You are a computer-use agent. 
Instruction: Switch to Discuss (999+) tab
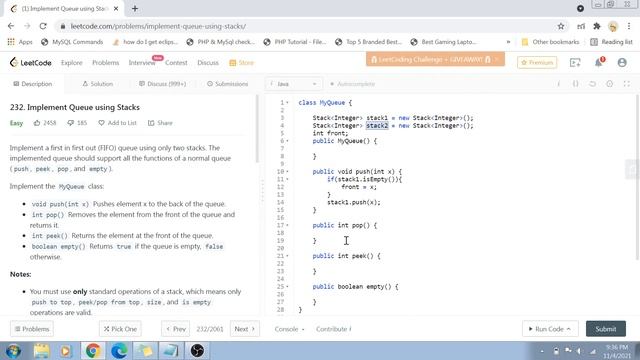click(162, 84)
